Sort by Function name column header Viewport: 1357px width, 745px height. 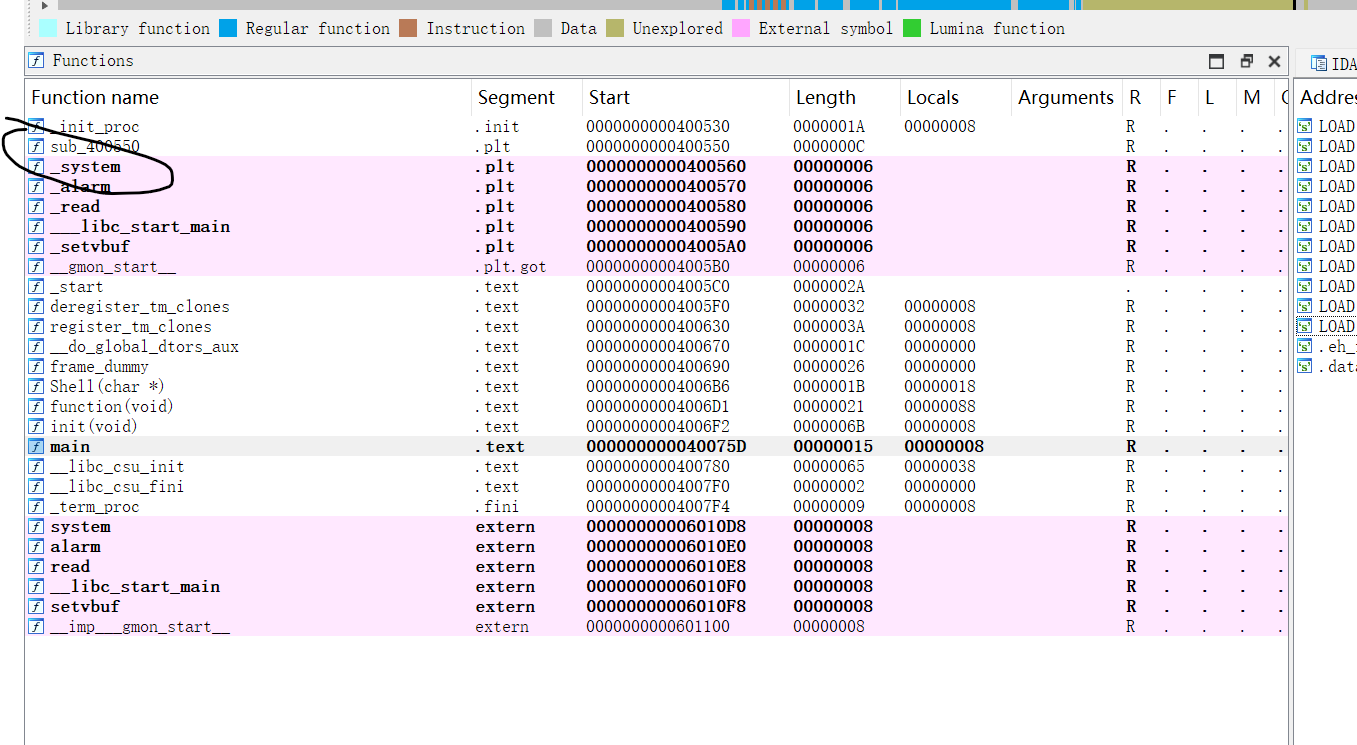[x=95, y=98]
